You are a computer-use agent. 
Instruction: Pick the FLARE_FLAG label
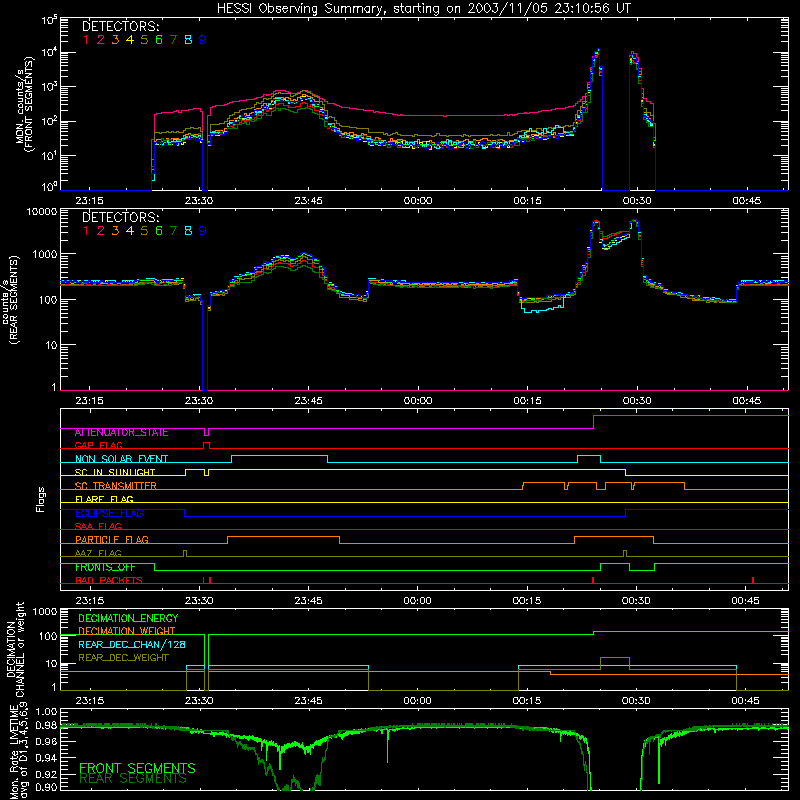tap(104, 499)
